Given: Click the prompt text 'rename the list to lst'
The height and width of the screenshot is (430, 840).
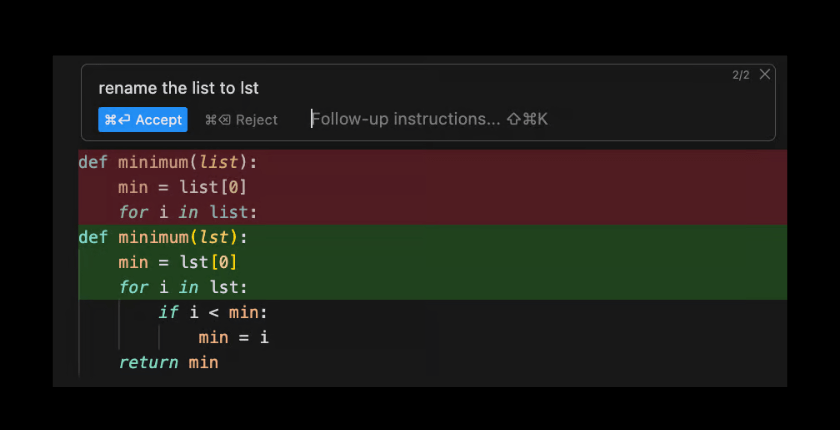Looking at the screenshot, I should point(178,88).
